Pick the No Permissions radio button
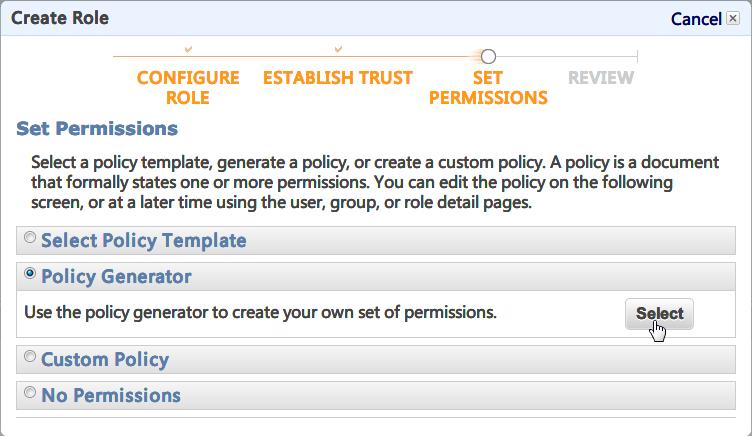752x436 pixels. (x=30, y=392)
